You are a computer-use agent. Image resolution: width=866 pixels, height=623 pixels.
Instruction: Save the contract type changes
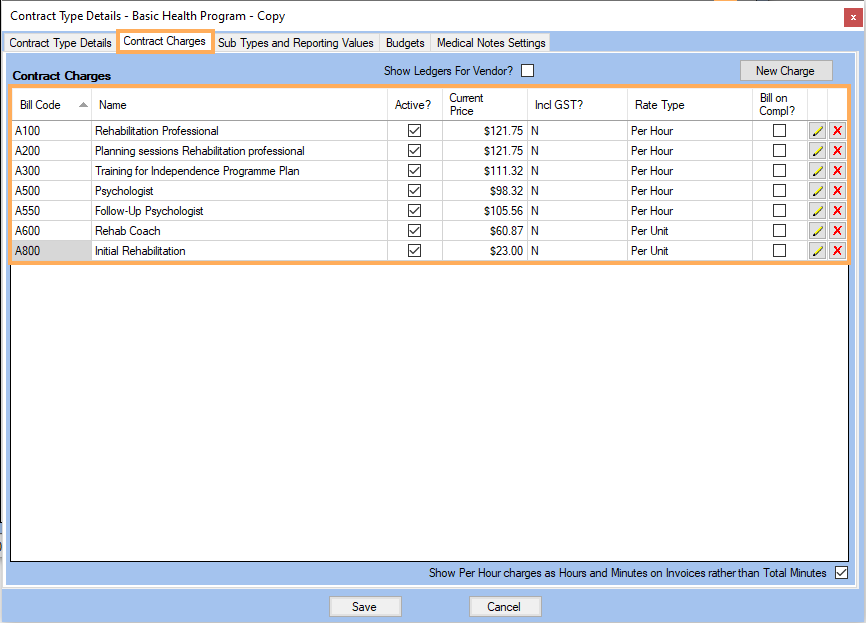pos(365,606)
